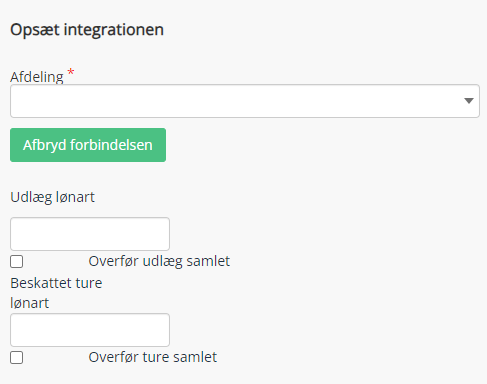Select the empty field below Udlæg lønart

coord(90,234)
